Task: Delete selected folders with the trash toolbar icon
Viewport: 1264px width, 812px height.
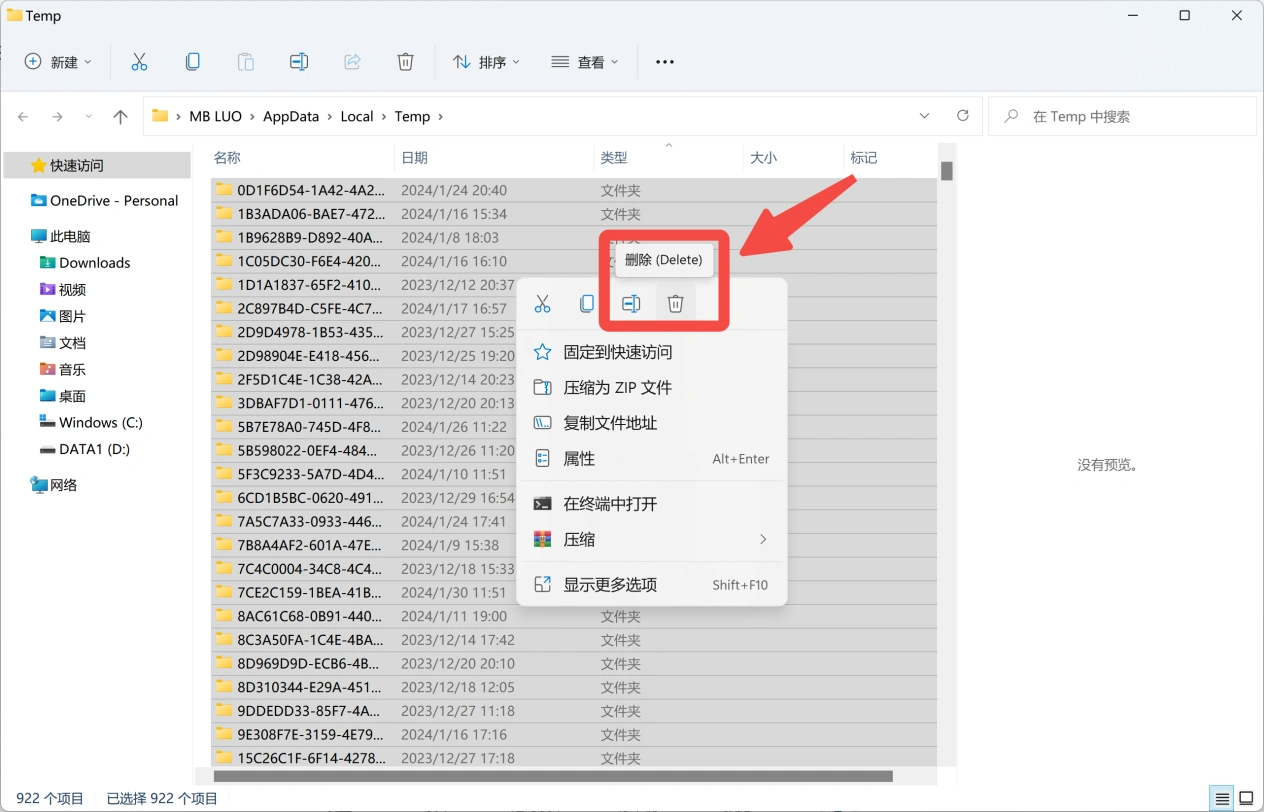Action: point(405,61)
